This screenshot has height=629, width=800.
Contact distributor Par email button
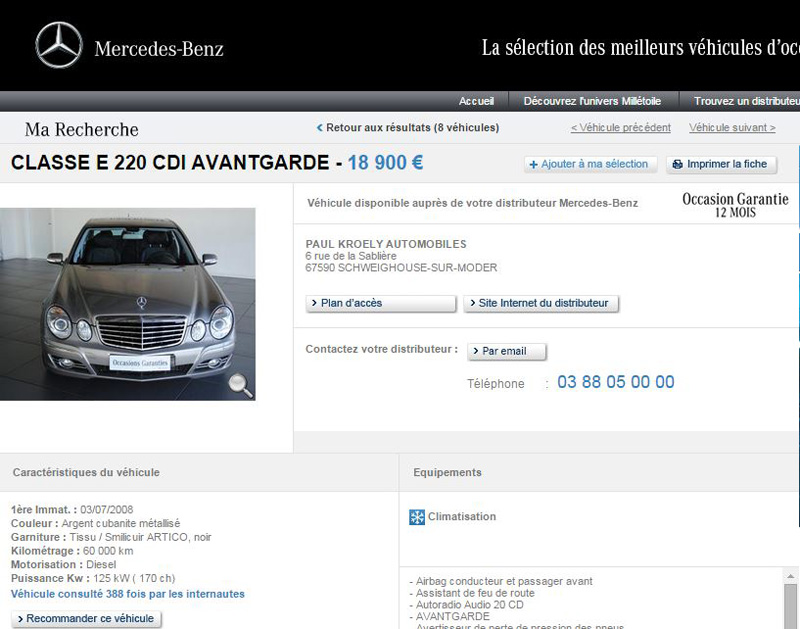(x=507, y=351)
